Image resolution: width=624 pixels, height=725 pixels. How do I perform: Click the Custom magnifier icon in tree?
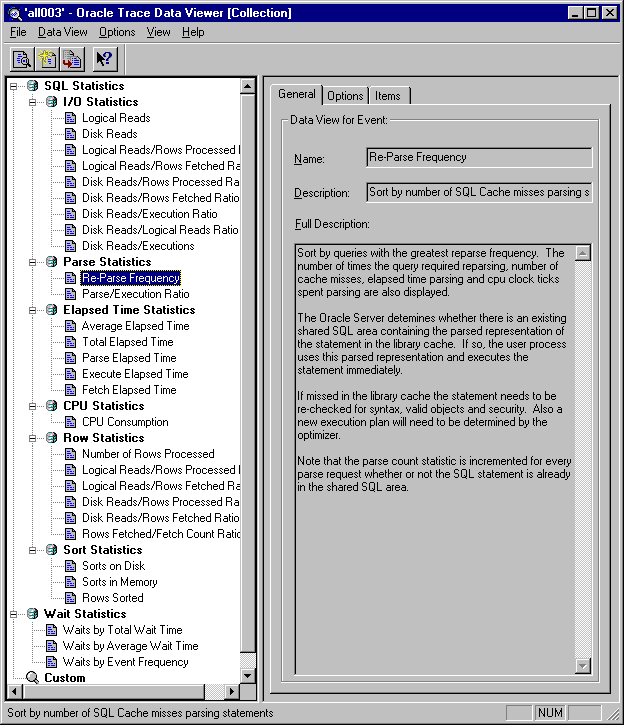tap(32, 677)
